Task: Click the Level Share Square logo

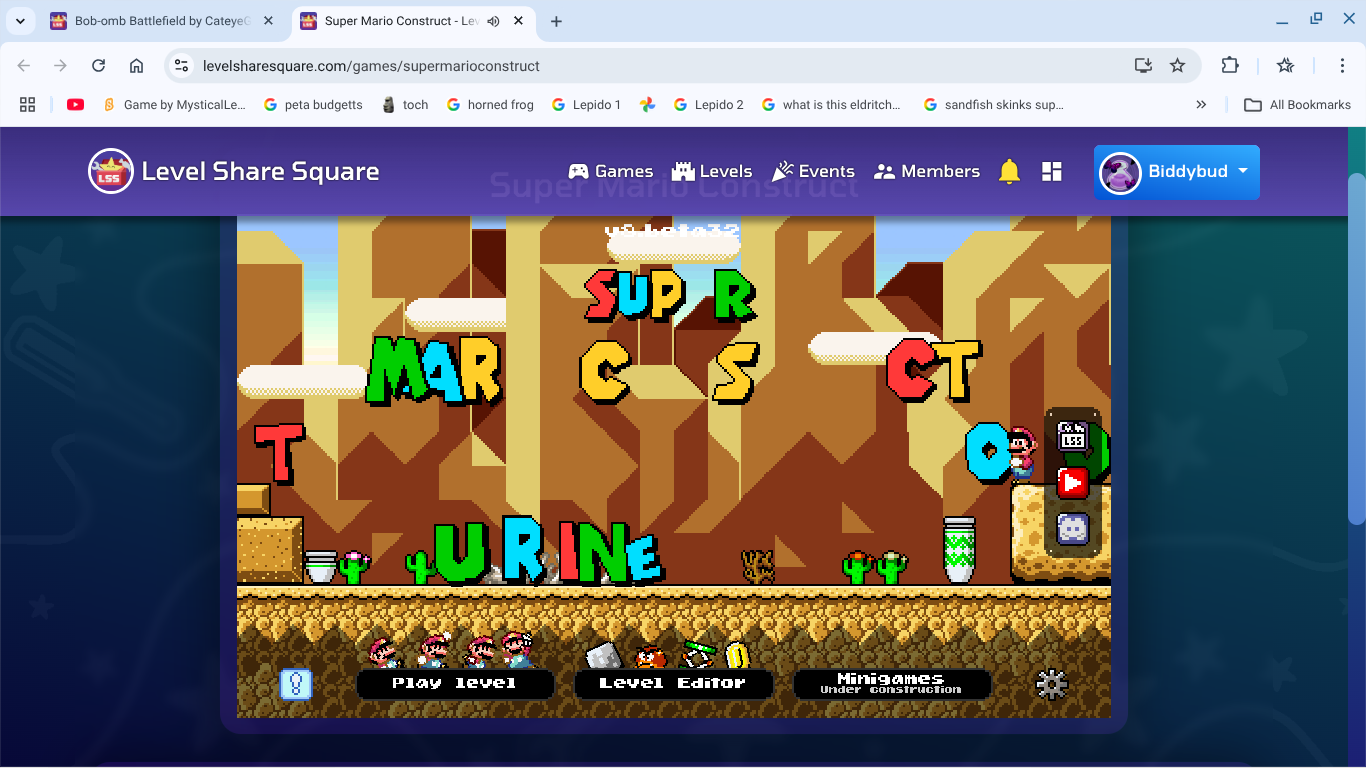Action: pyautogui.click(x=234, y=172)
